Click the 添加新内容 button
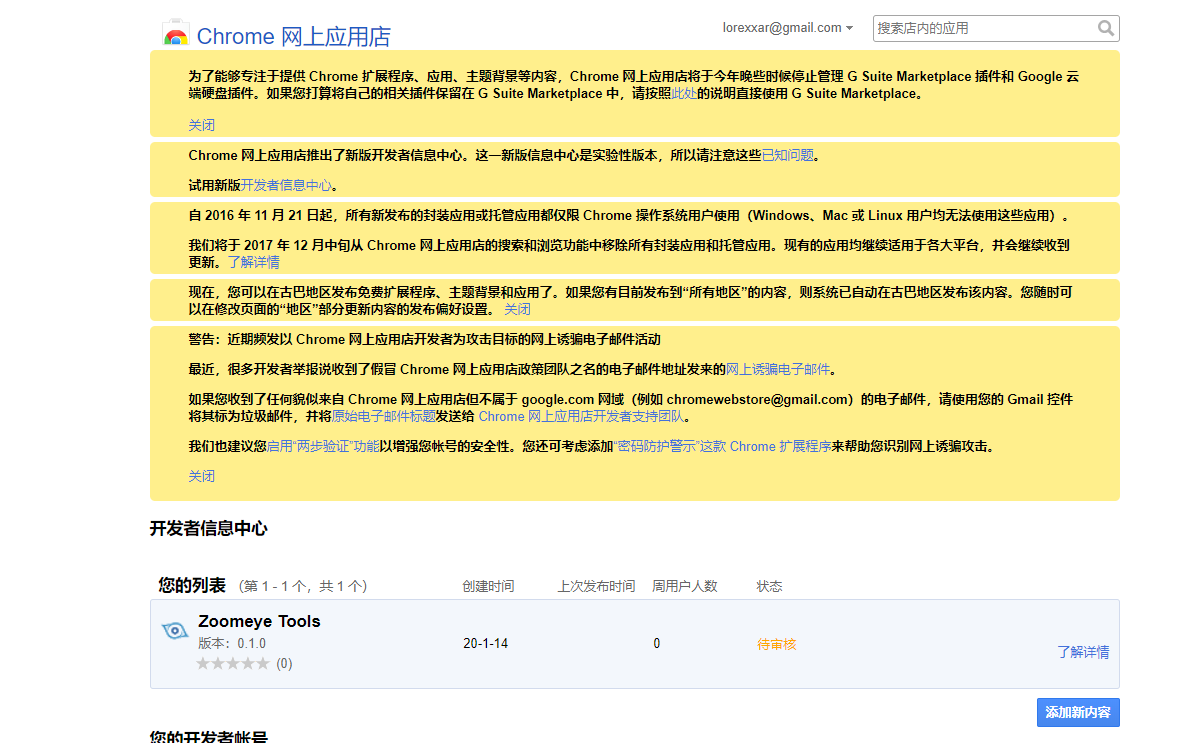 1077,712
